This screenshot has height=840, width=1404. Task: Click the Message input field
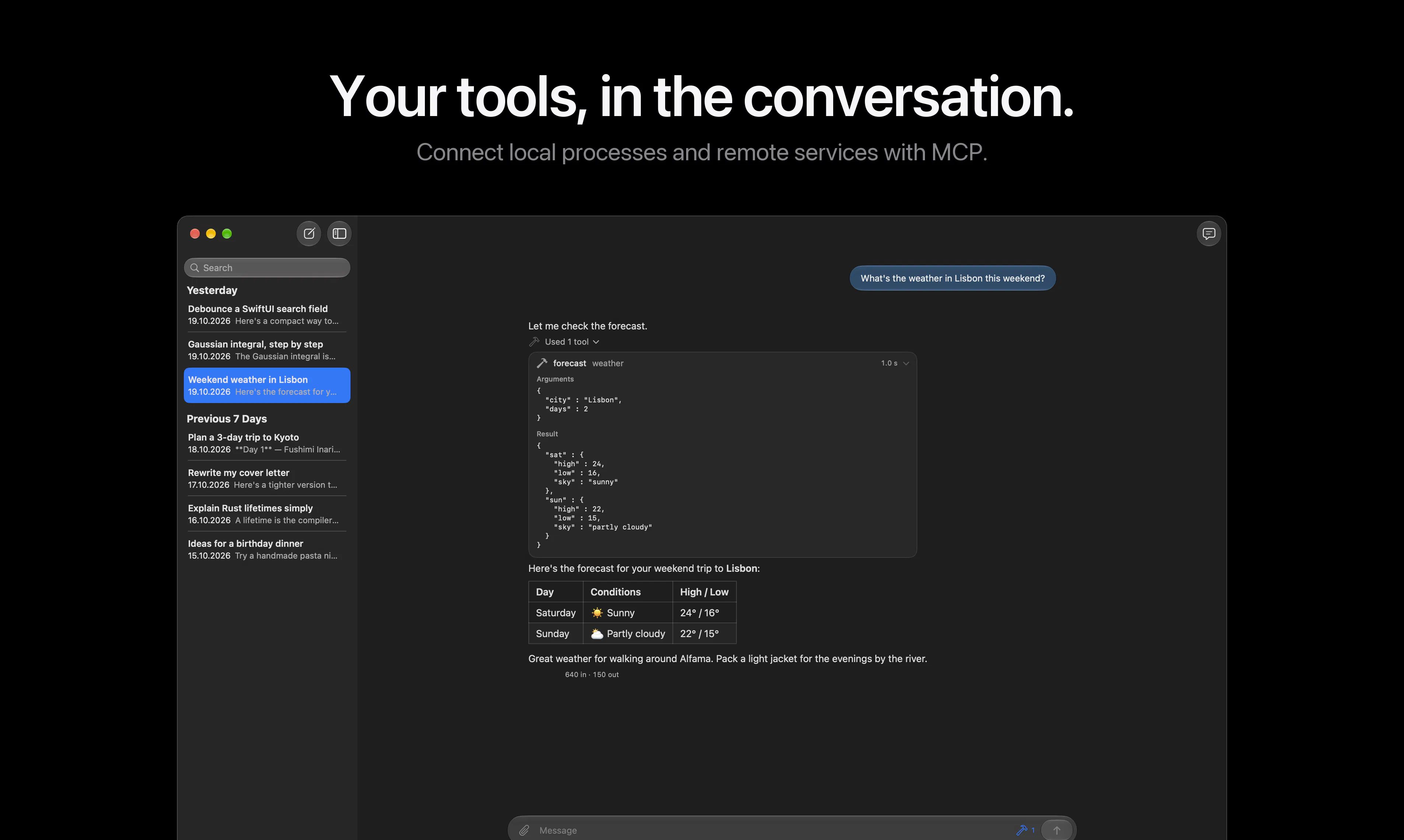click(773, 830)
